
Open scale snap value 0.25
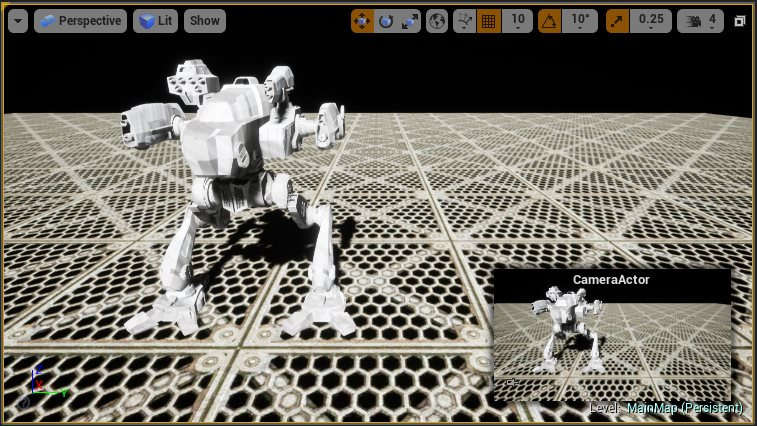pos(651,21)
